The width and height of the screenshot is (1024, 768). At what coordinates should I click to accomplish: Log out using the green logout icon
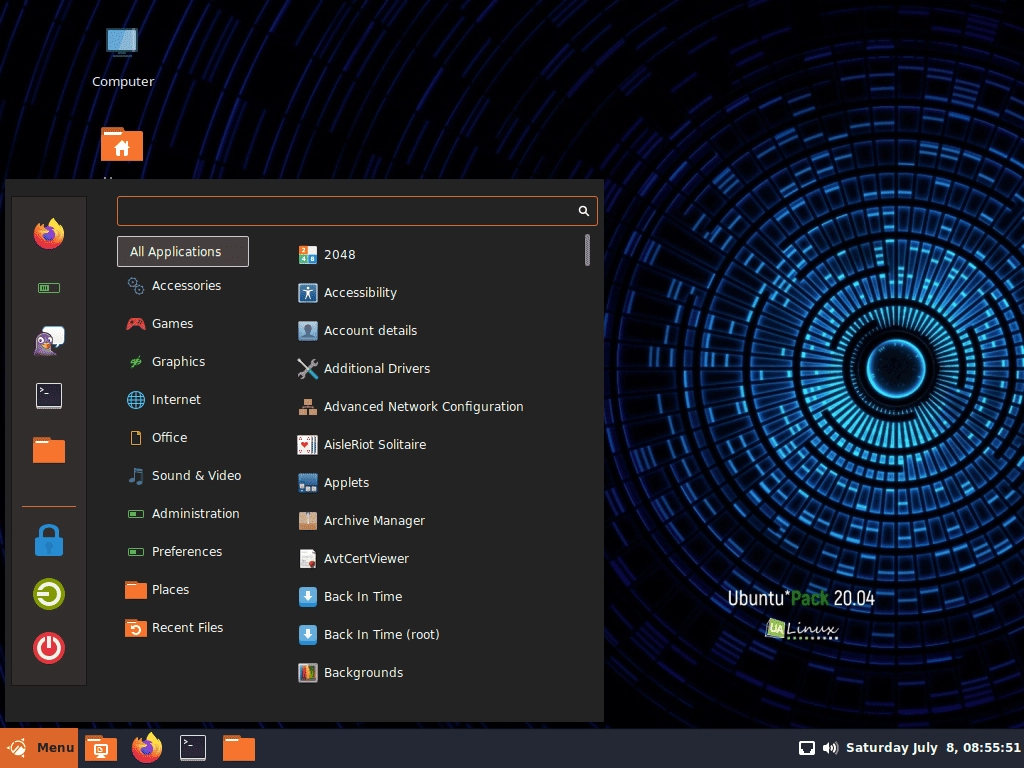(x=49, y=594)
